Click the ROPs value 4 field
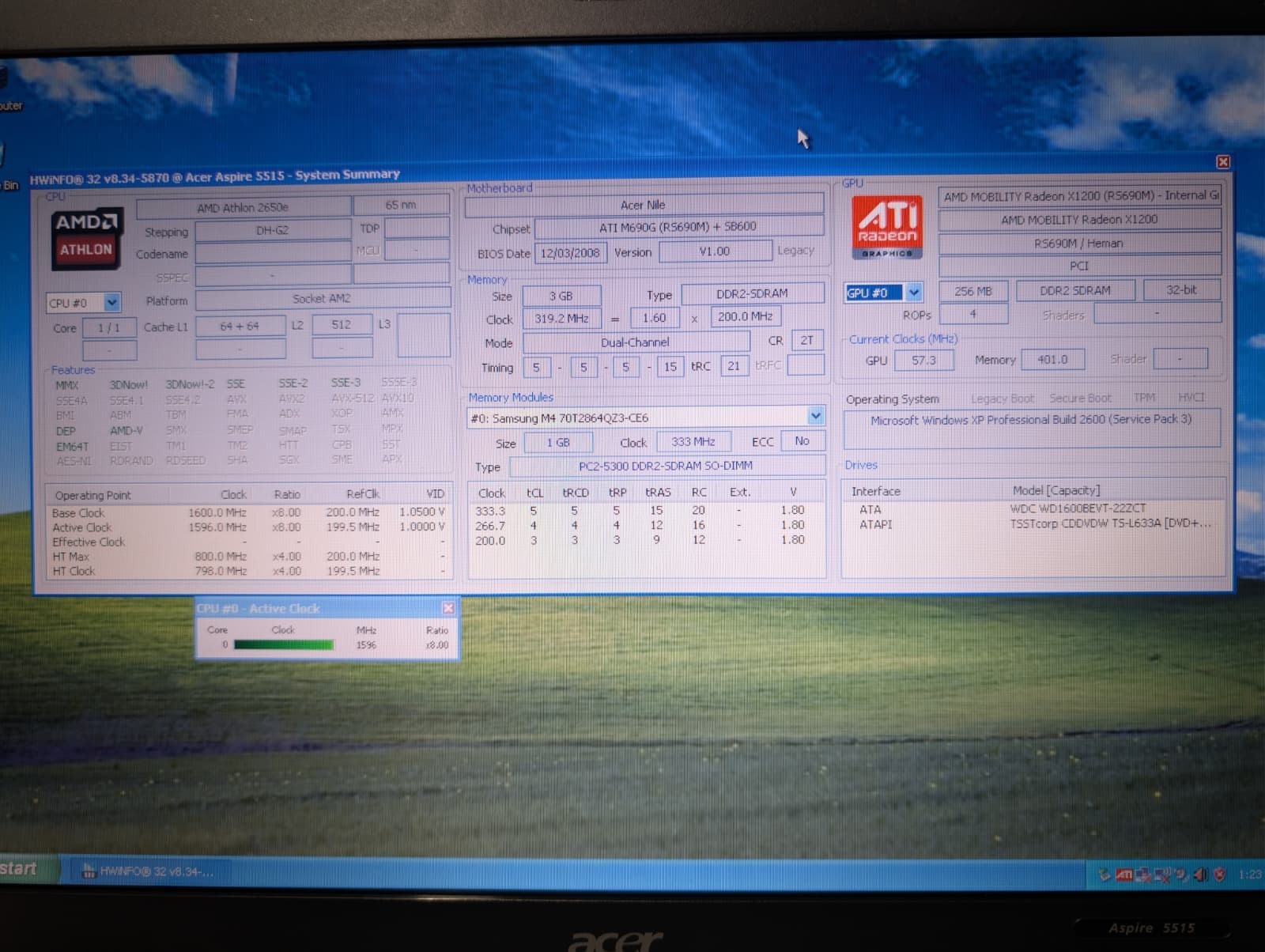This screenshot has height=952, width=1265. pos(973,314)
